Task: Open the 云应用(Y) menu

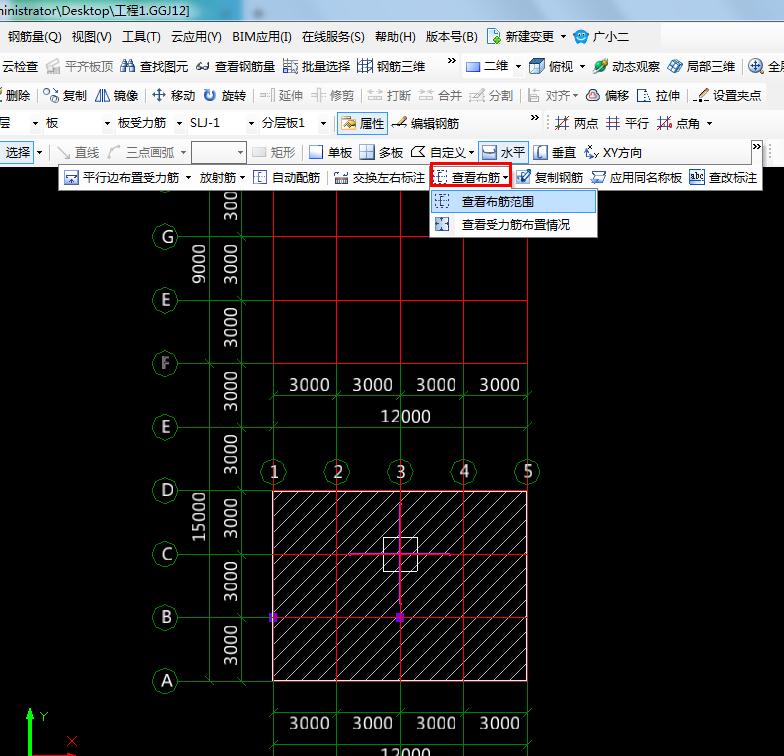Action: point(196,36)
